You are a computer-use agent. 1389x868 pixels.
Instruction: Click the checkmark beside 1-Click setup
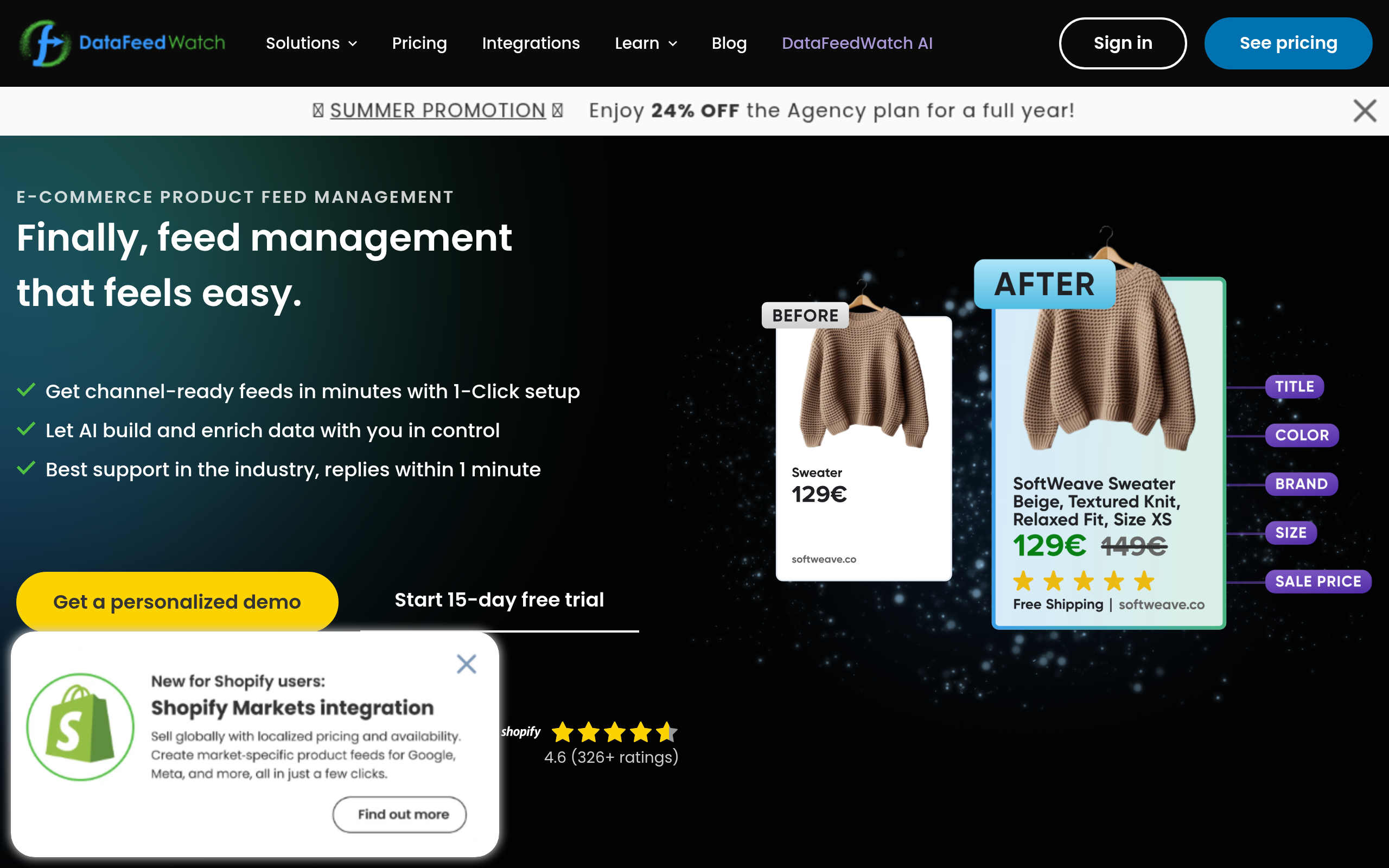point(26,391)
